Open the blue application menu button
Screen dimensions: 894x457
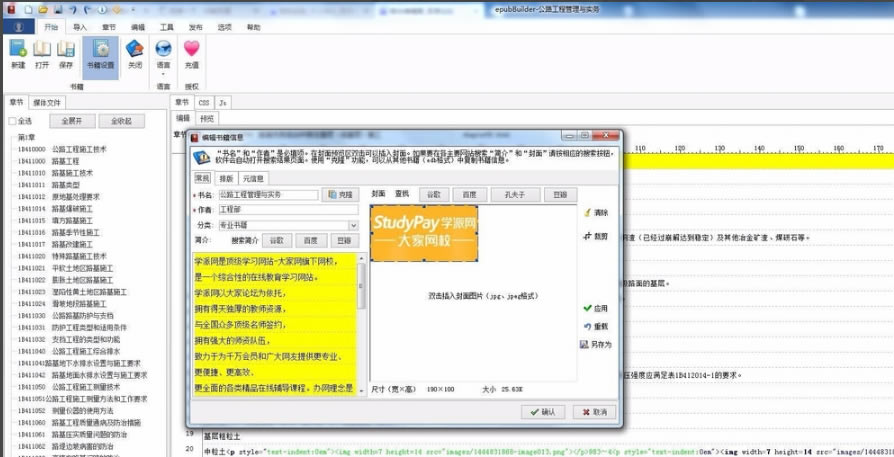coord(19,27)
